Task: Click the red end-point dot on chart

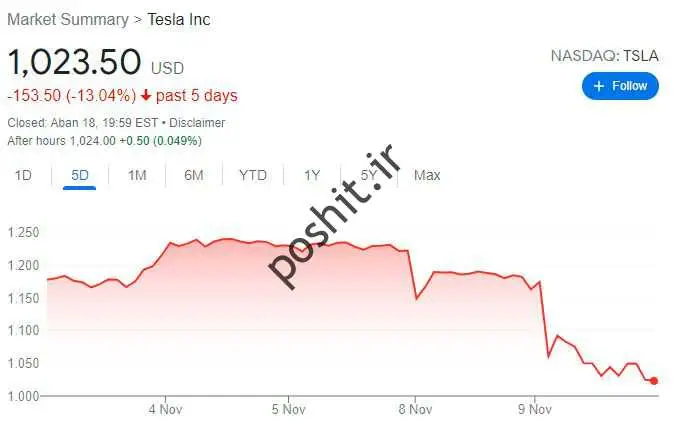Action: 654,381
